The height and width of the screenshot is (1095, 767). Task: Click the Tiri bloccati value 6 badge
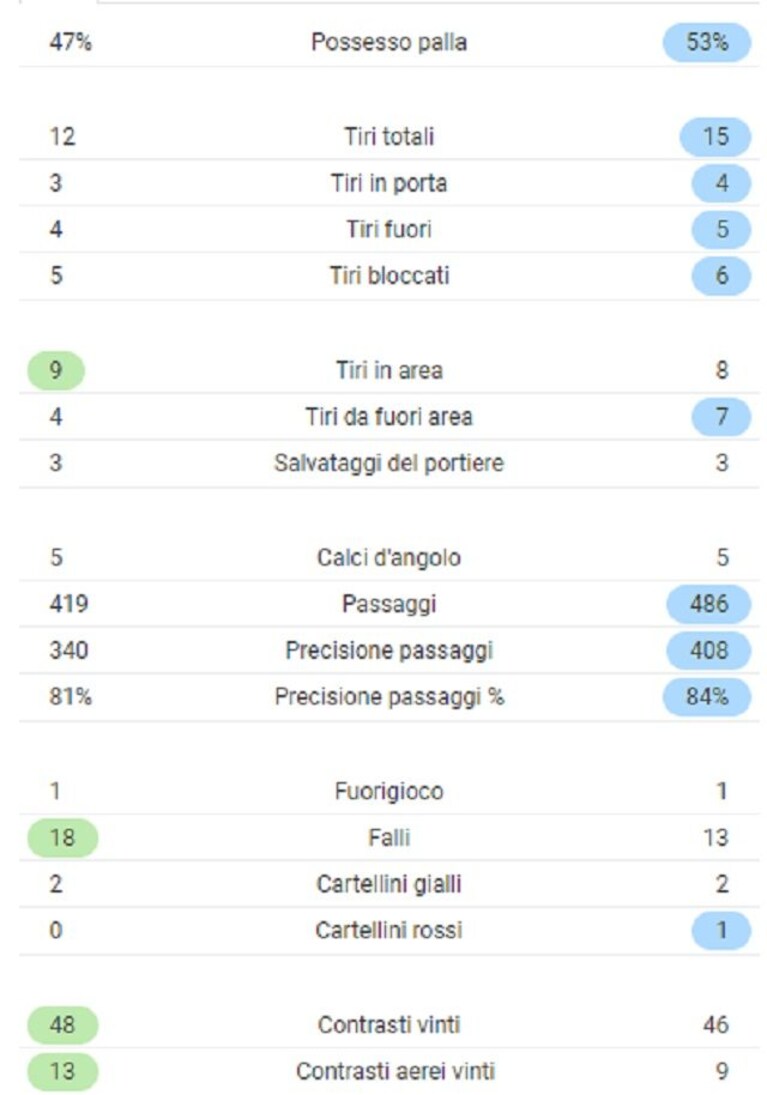[x=721, y=276]
